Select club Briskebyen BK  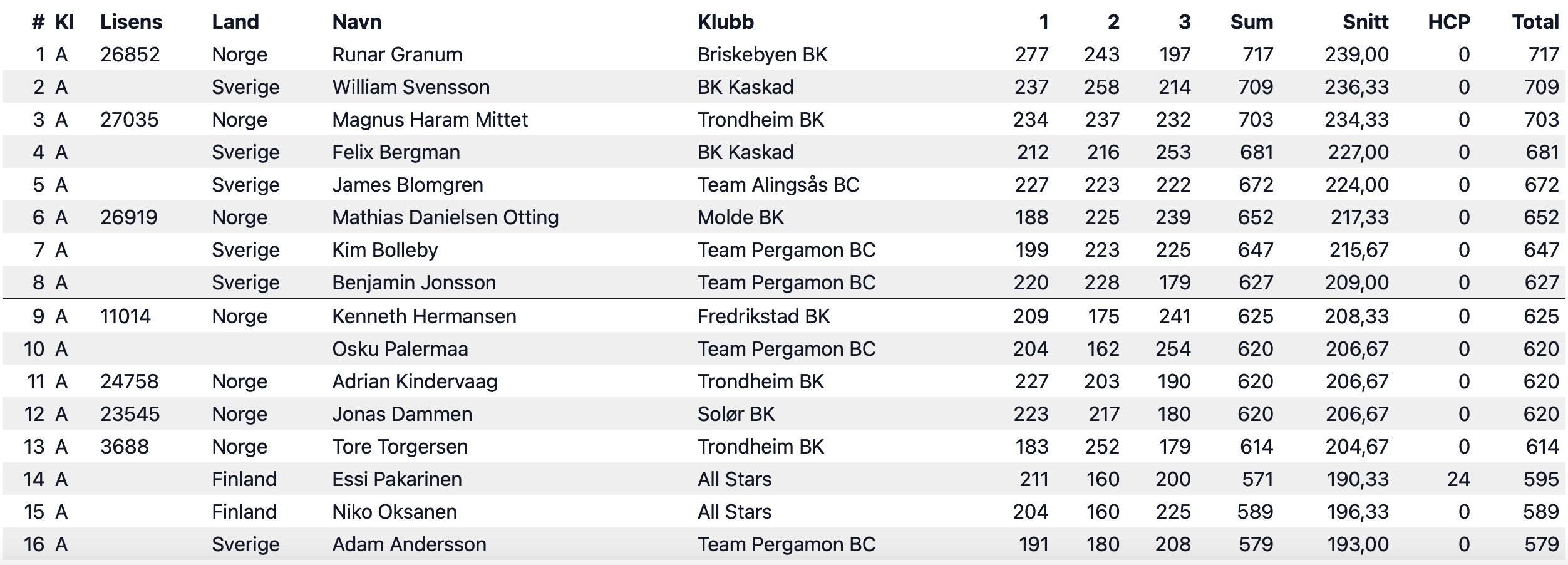762,54
